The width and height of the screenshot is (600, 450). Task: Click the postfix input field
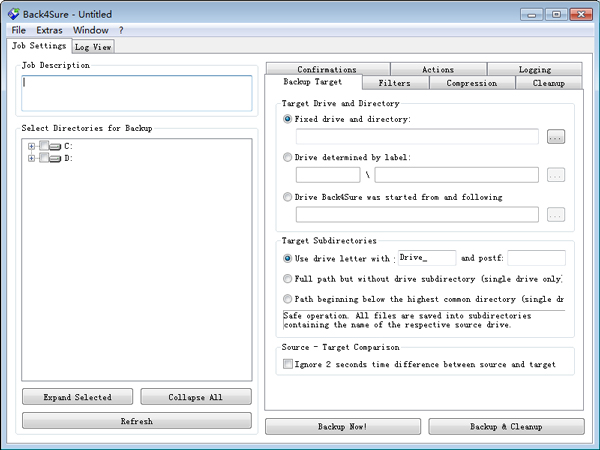pos(536,258)
